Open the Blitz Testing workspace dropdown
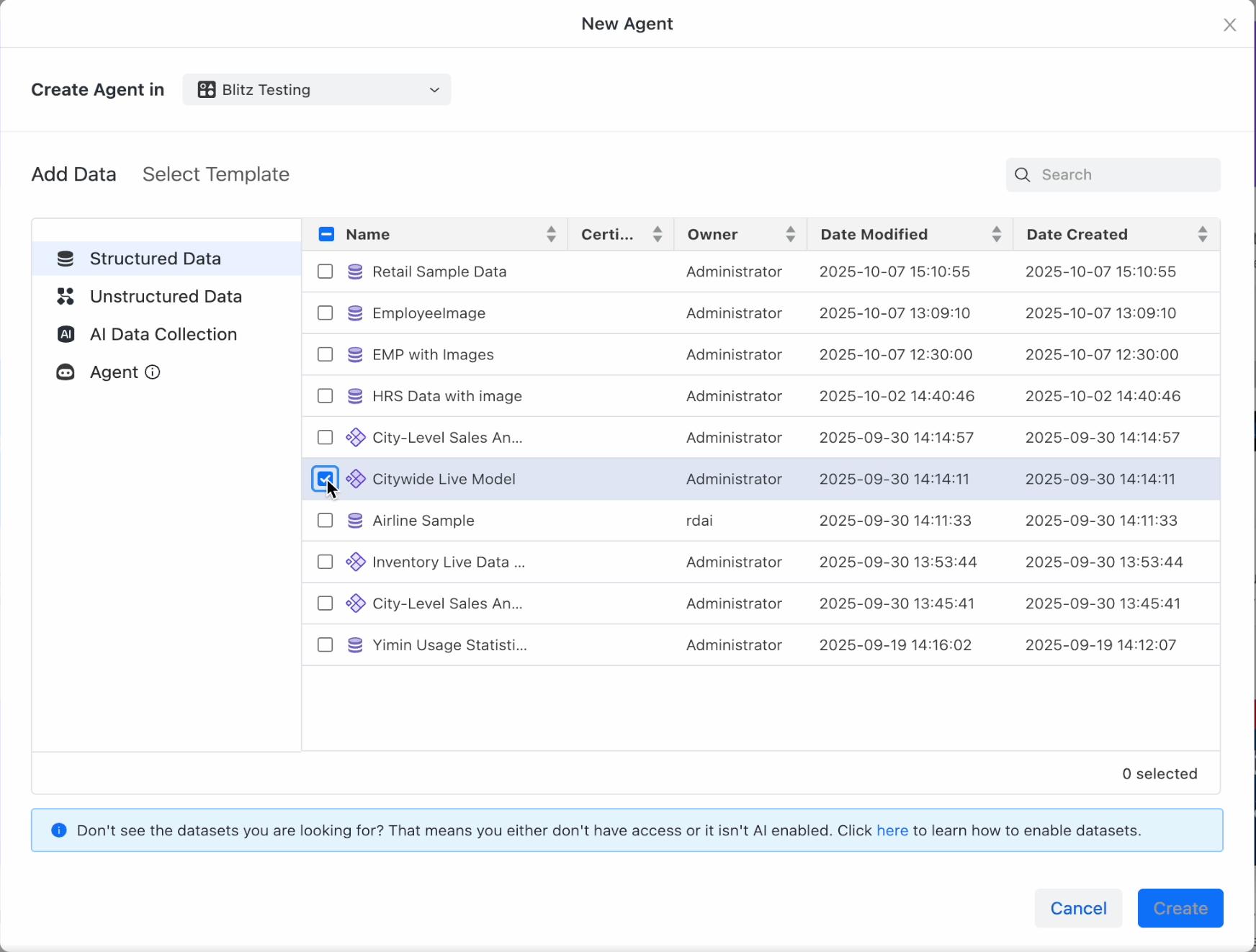This screenshot has width=1256, height=952. (316, 89)
